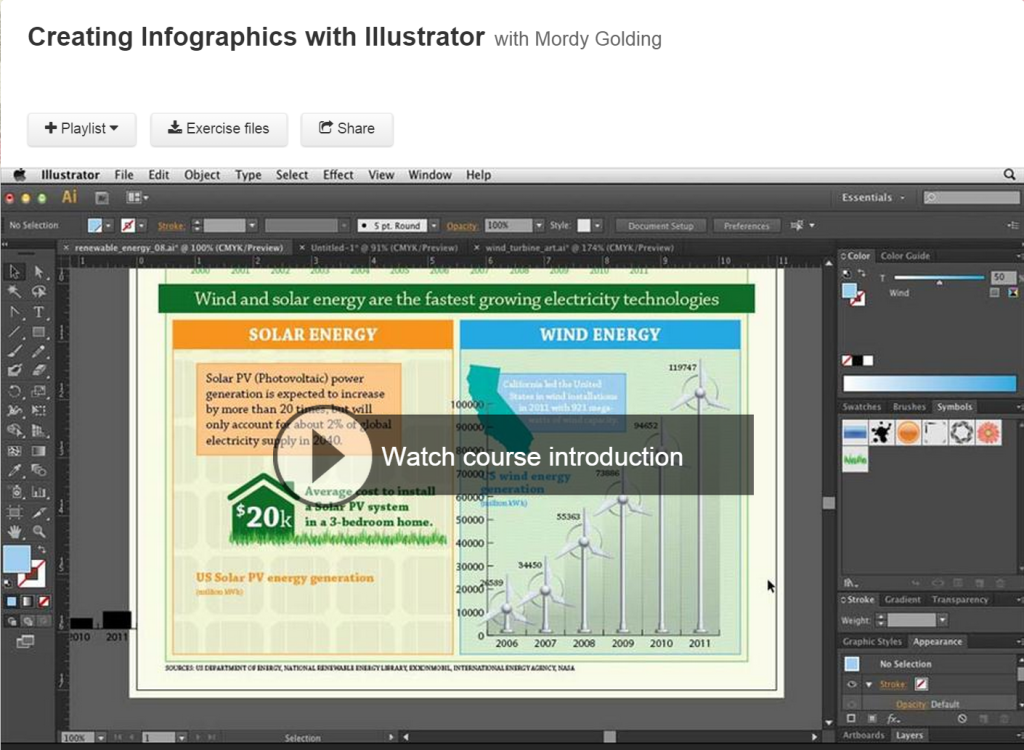Swap fill and stroke colors arrow
Screen dimensions: 1024x750
pyautogui.click(x=41, y=550)
